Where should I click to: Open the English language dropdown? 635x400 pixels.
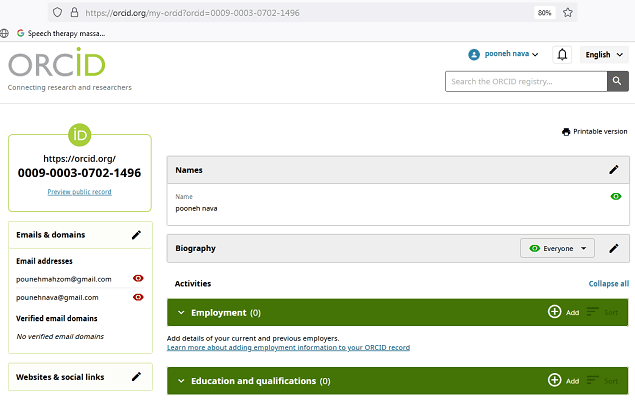(x=604, y=55)
